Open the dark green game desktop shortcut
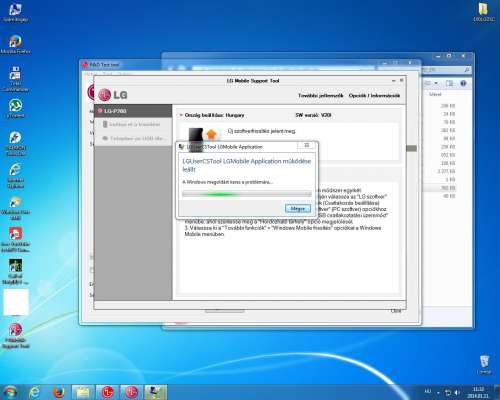500x400 pixels. click(x=15, y=272)
